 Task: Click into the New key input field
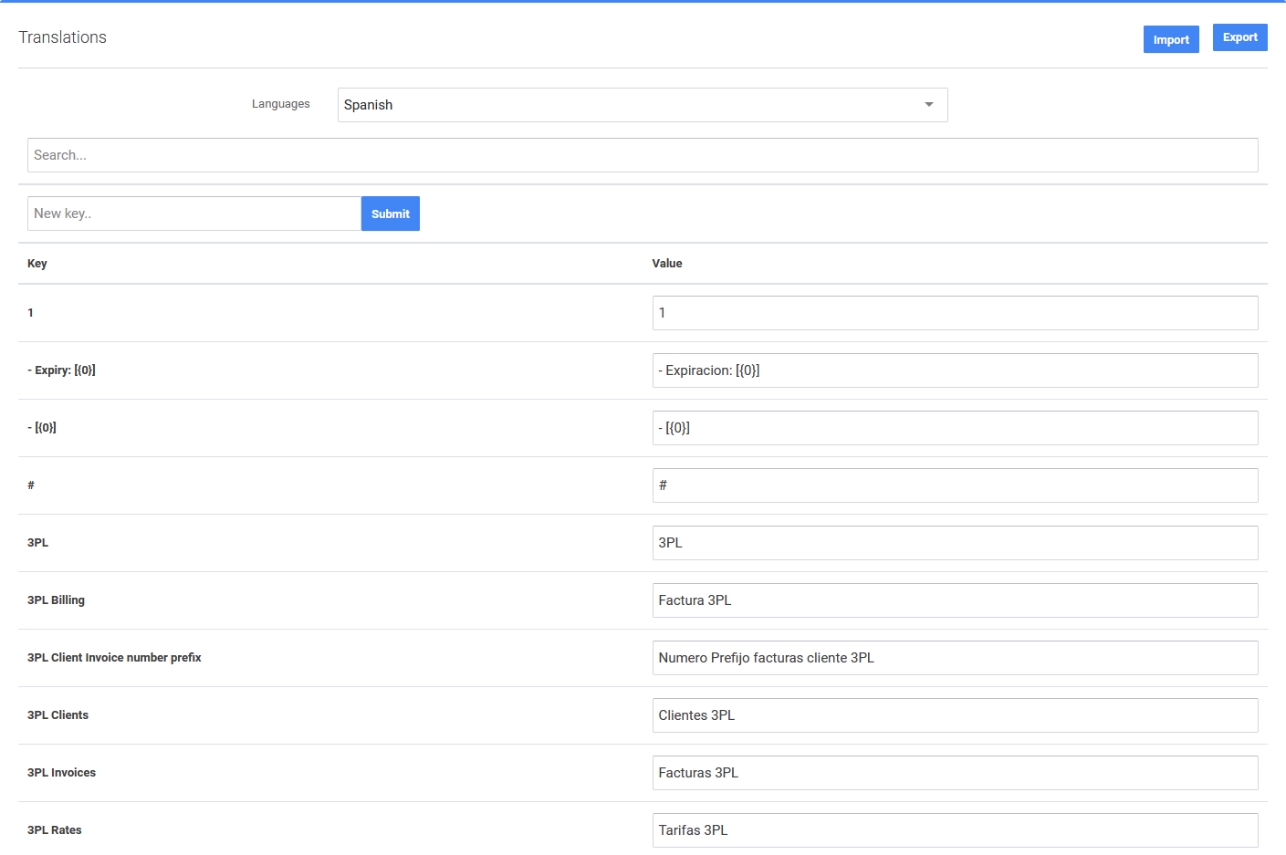194,213
